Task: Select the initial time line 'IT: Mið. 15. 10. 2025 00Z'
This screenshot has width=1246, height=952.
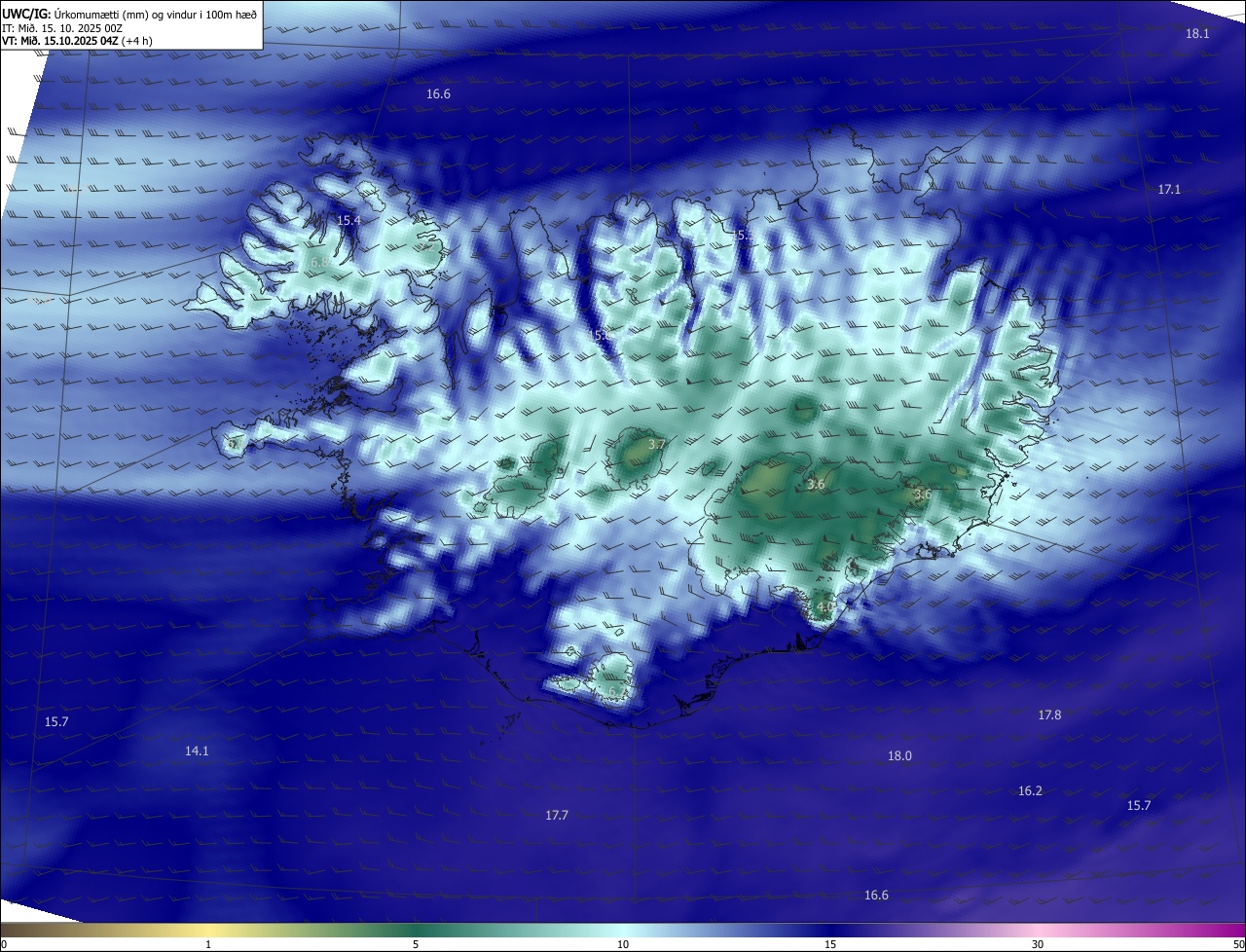Action: click(62, 28)
